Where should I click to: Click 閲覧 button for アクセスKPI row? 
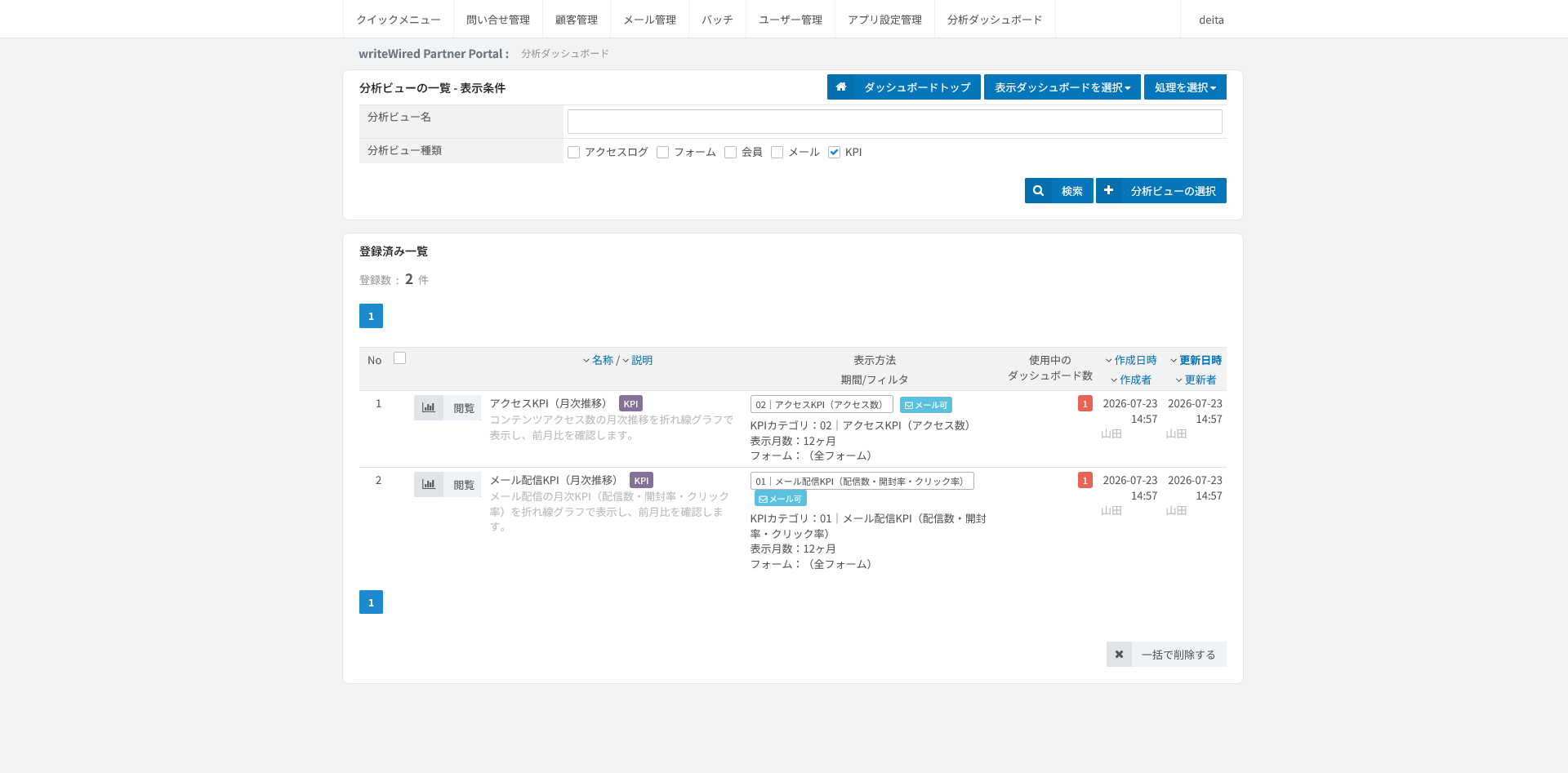[x=463, y=408]
